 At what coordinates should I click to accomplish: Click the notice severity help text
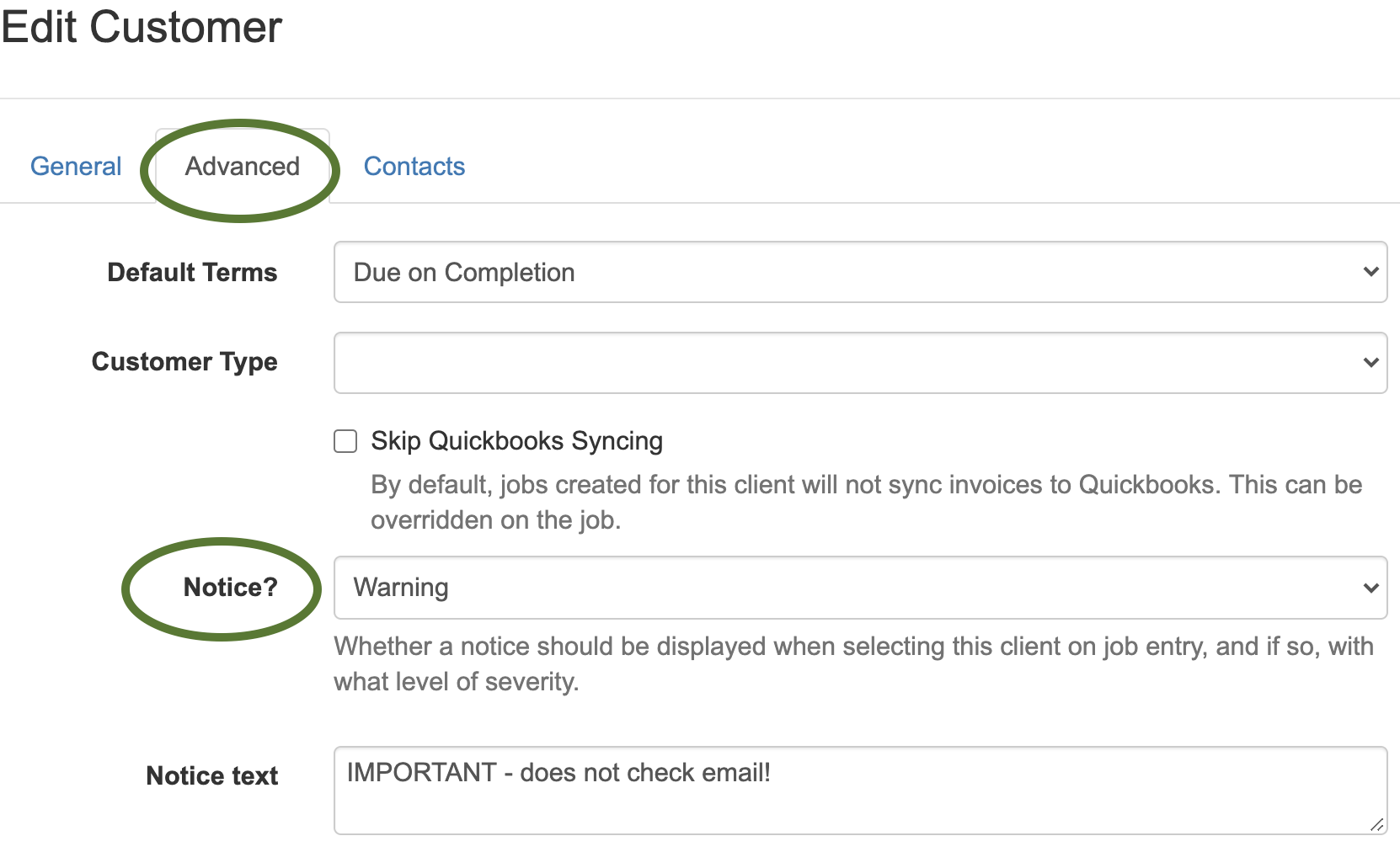click(x=853, y=663)
